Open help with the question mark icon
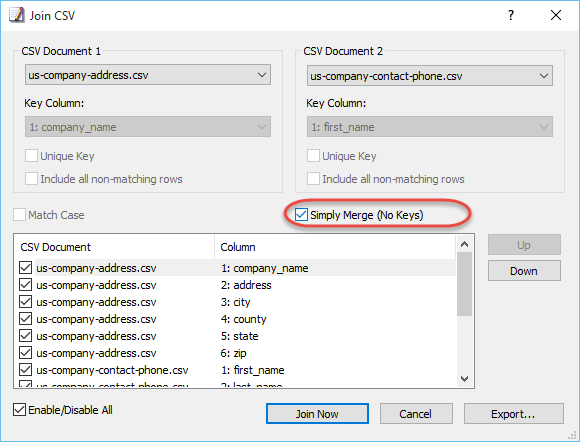580x442 pixels. [511, 15]
